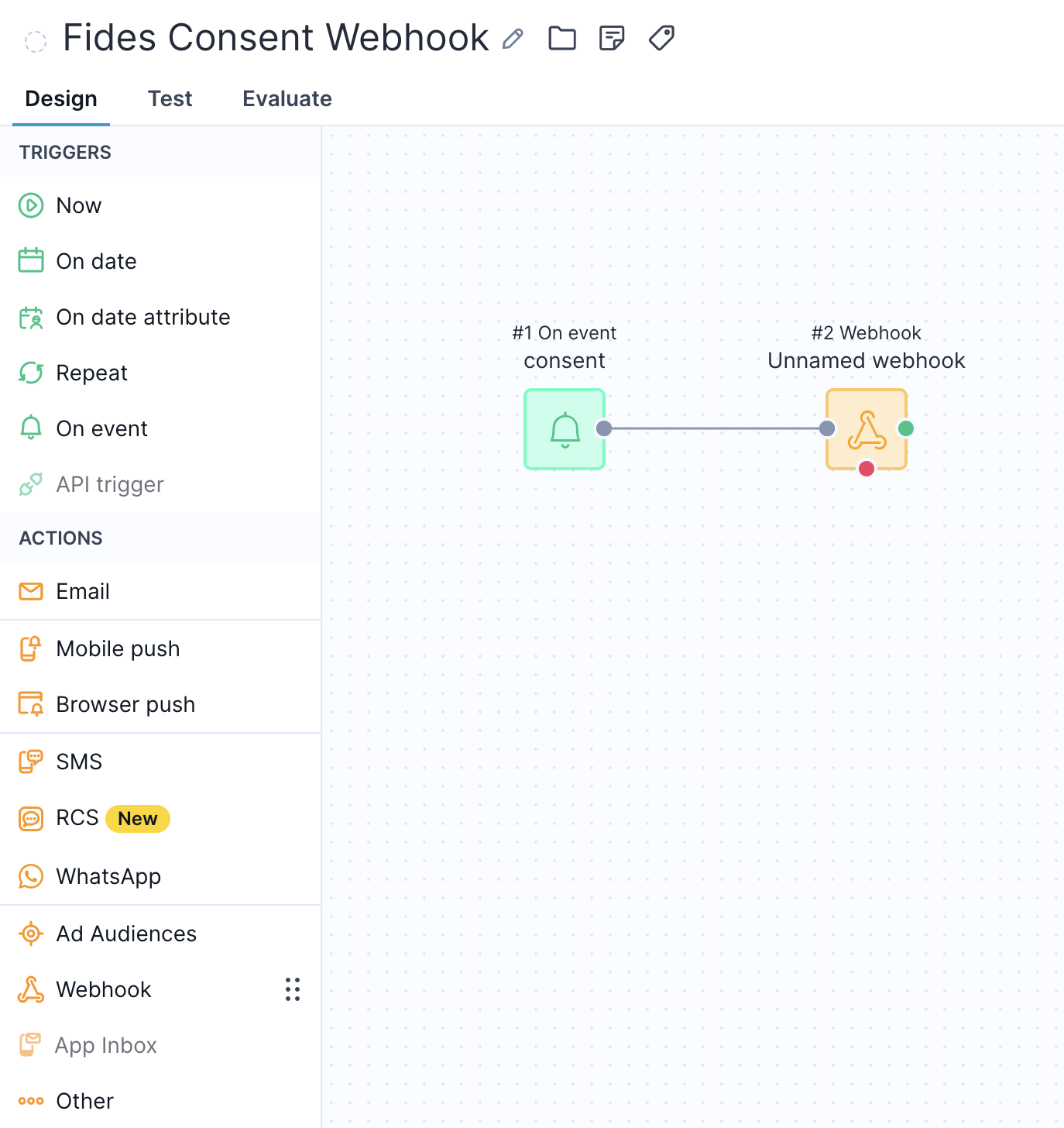Choose the On date attribute trigger
1064x1128 pixels.
[x=143, y=317]
